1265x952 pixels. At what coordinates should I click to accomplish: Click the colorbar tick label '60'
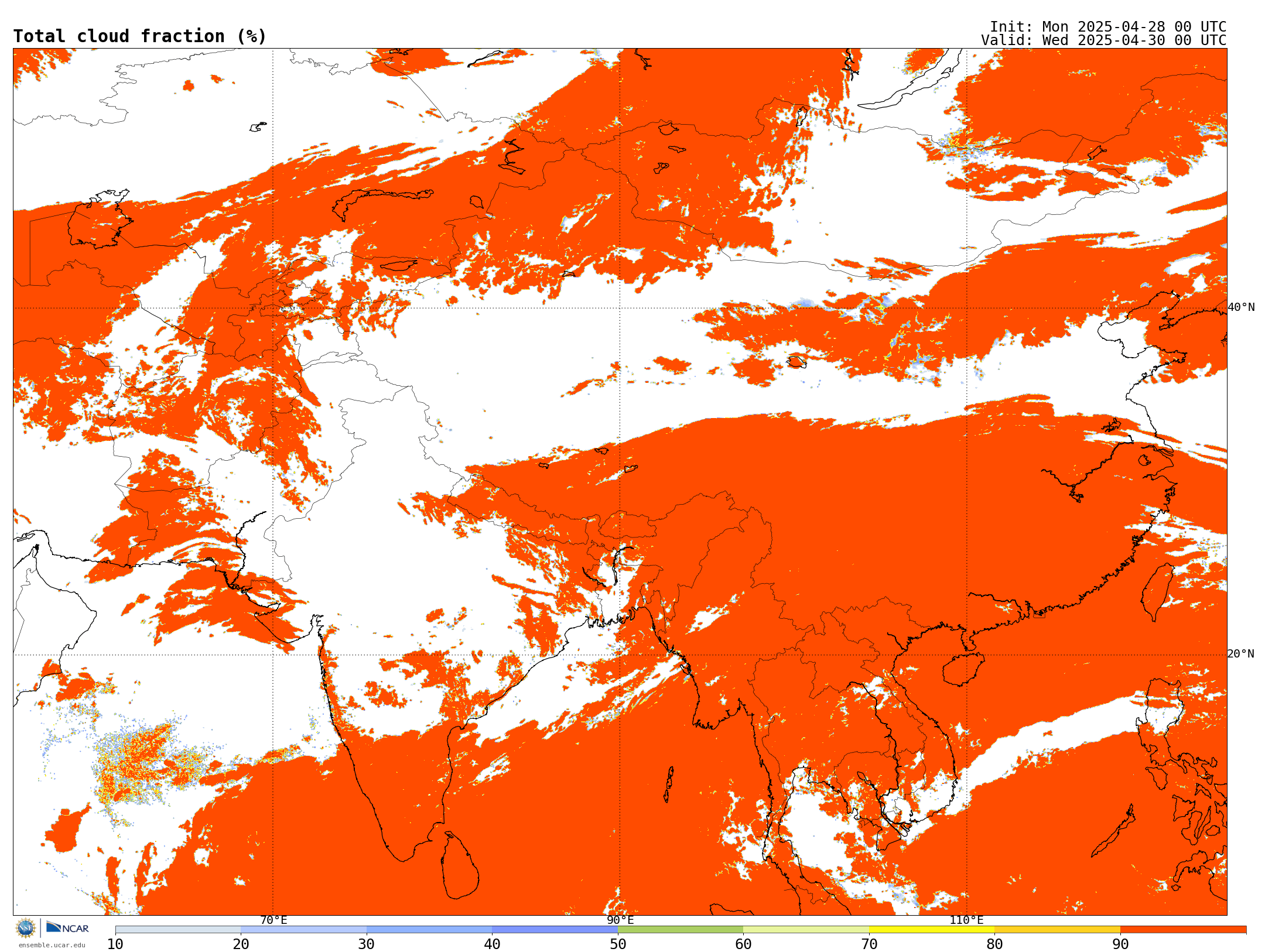(x=744, y=944)
